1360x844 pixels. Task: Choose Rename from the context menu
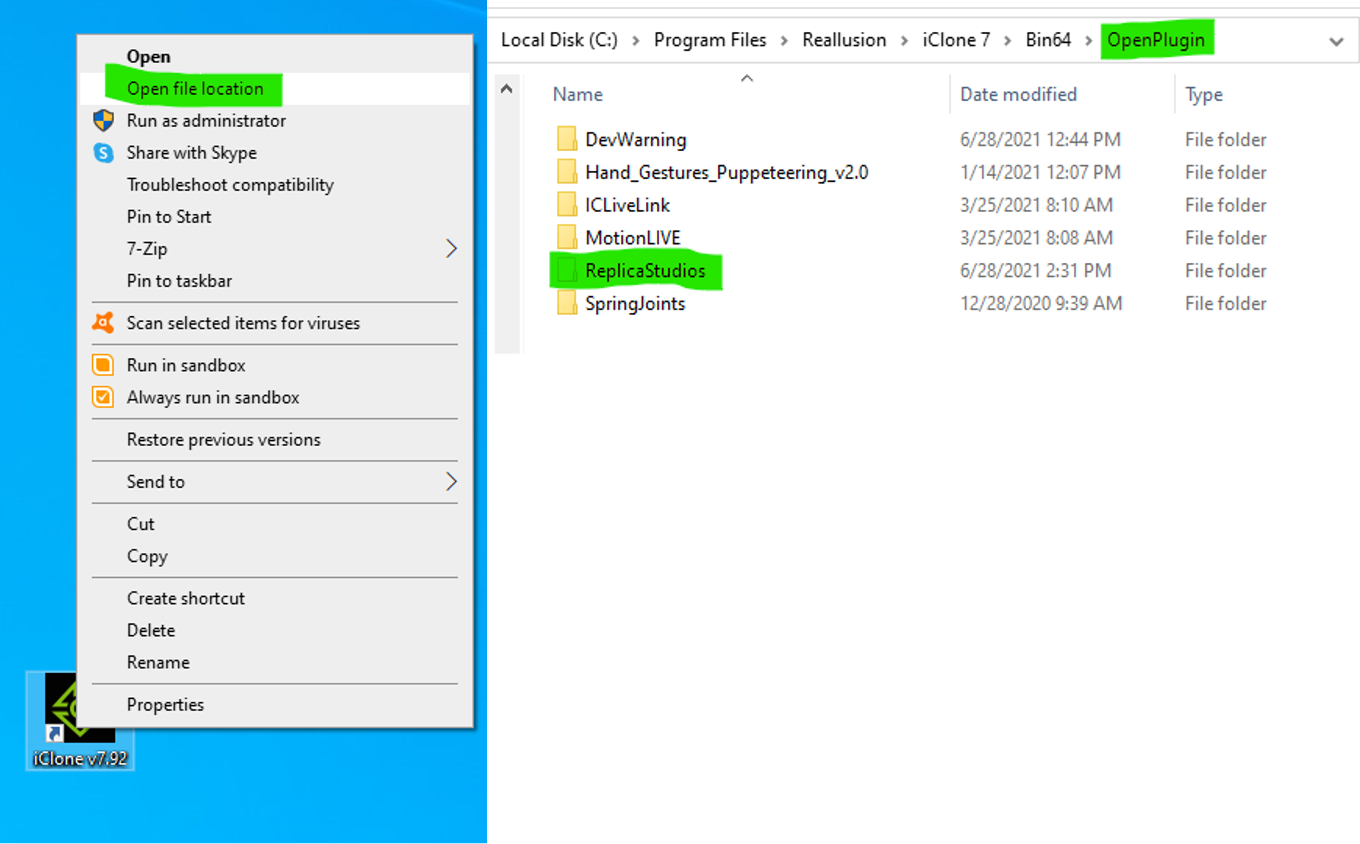275,662
